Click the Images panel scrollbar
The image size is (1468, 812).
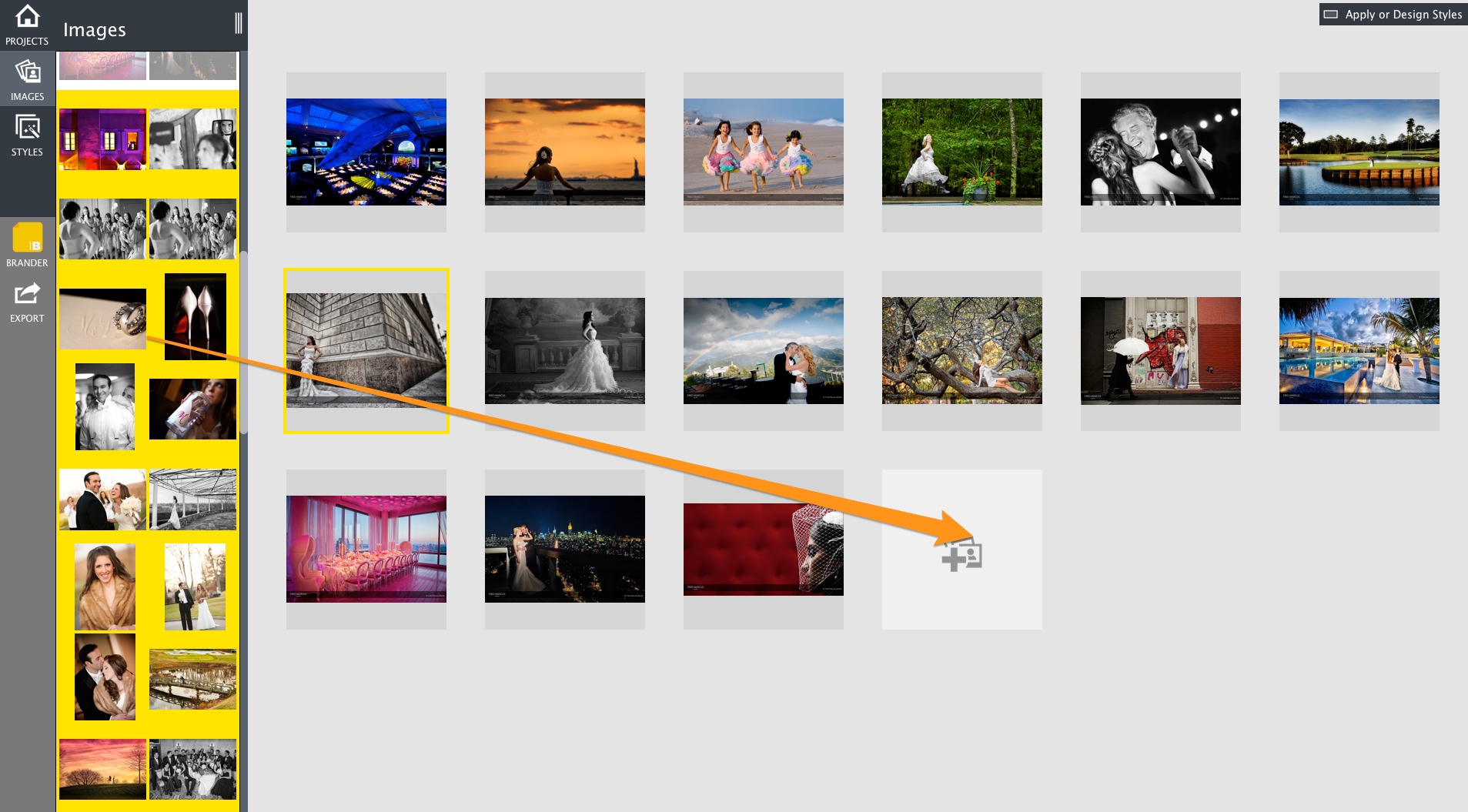244,343
